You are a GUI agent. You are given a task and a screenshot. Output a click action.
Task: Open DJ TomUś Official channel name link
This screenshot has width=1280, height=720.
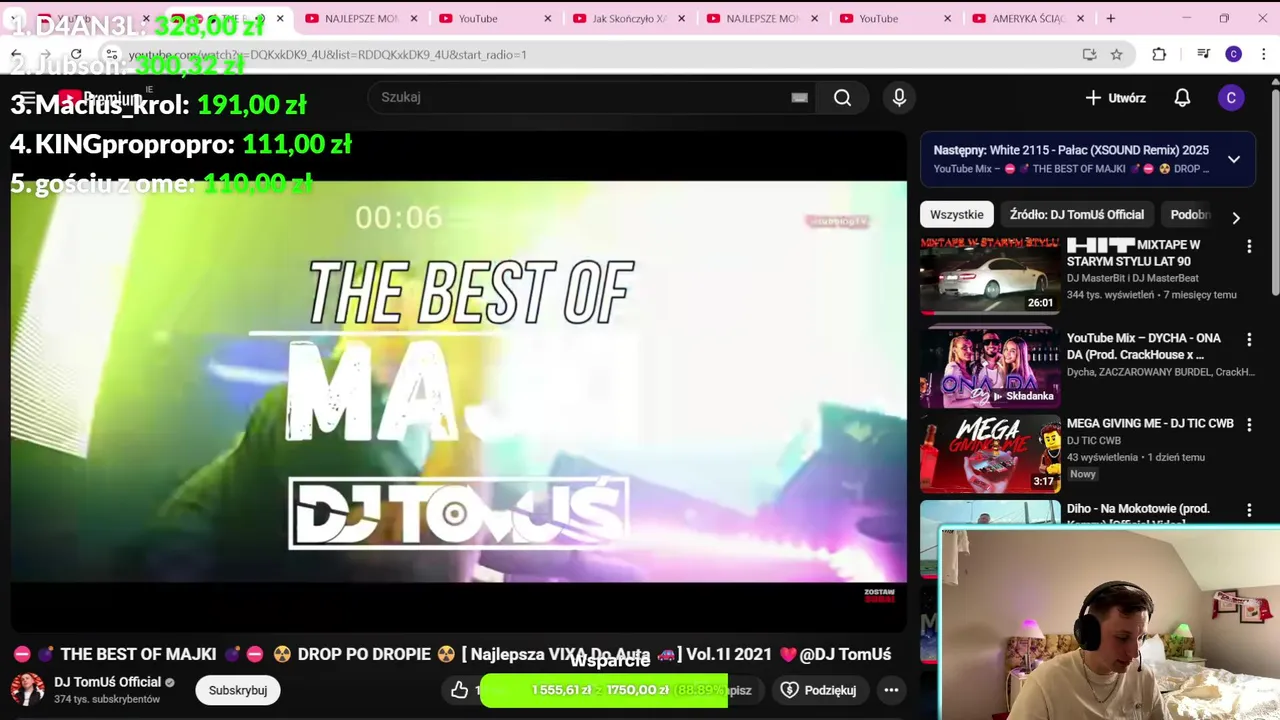(x=108, y=682)
